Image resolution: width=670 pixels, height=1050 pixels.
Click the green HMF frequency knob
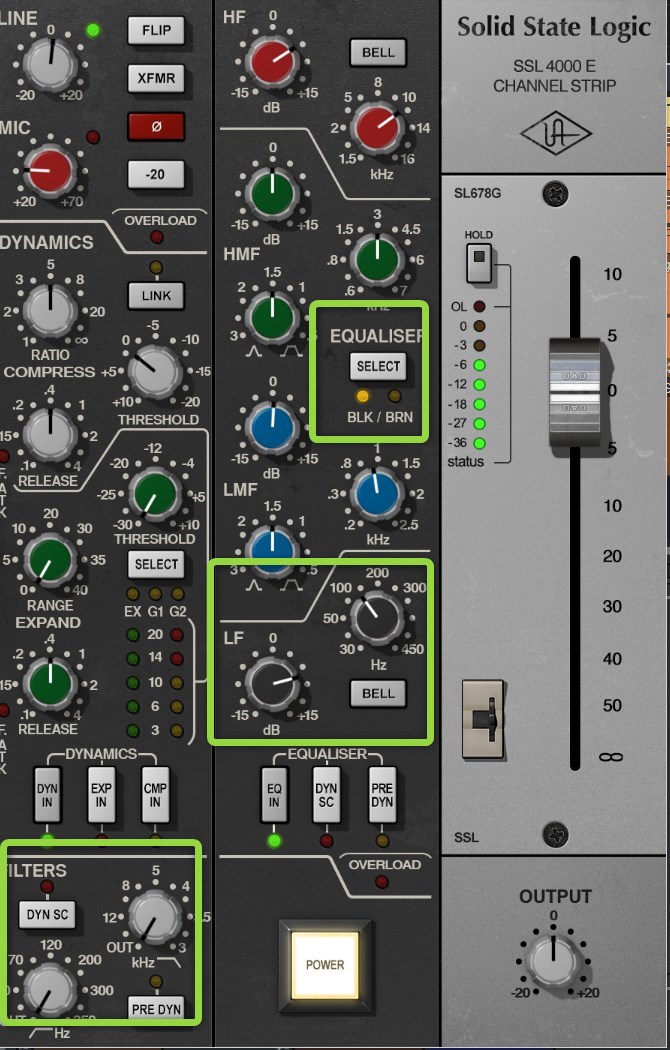(378, 259)
